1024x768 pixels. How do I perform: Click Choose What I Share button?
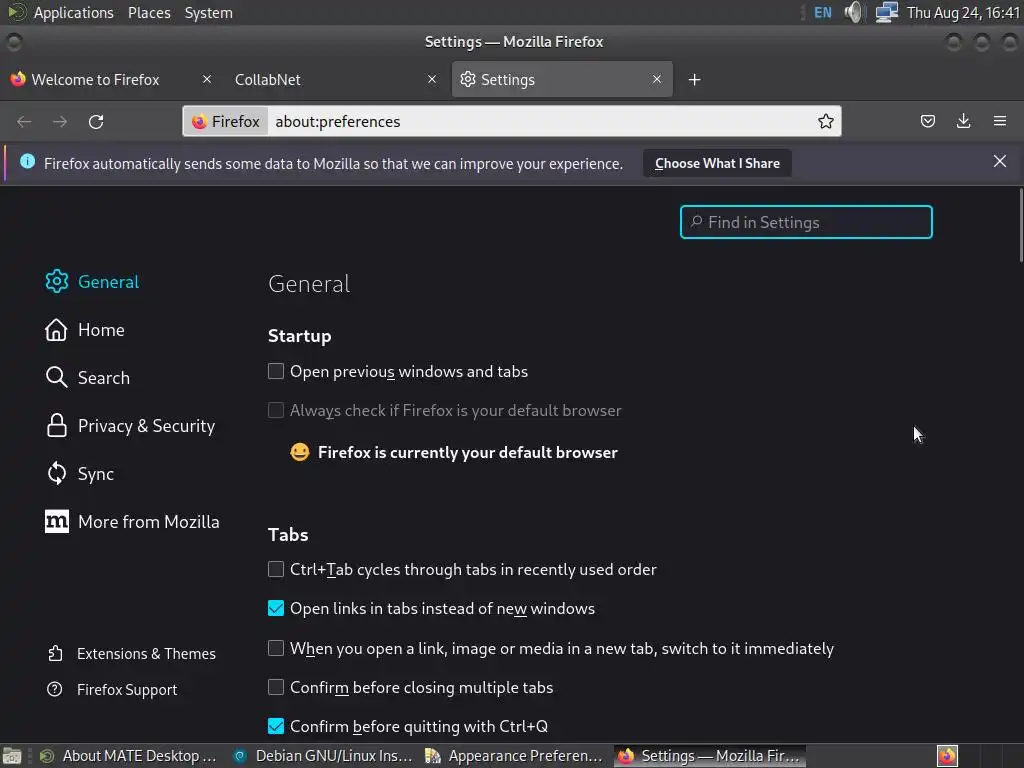point(717,163)
